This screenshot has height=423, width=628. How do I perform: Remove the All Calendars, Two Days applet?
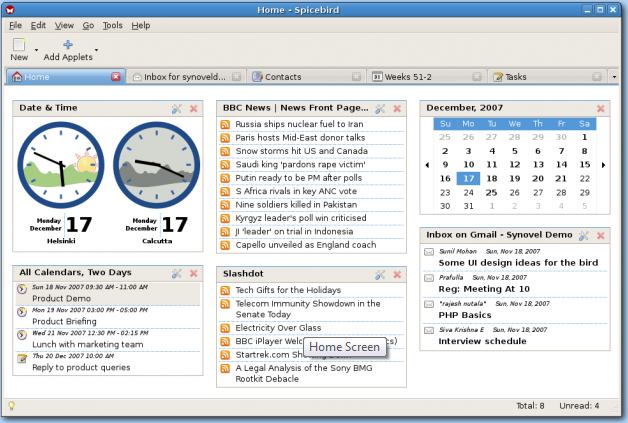click(193, 274)
